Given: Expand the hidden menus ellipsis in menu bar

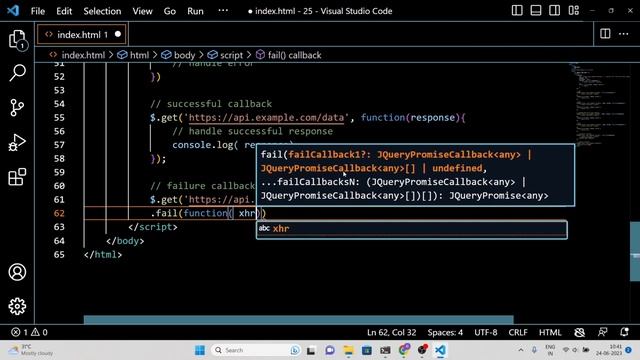Looking at the screenshot, I should (223, 11).
